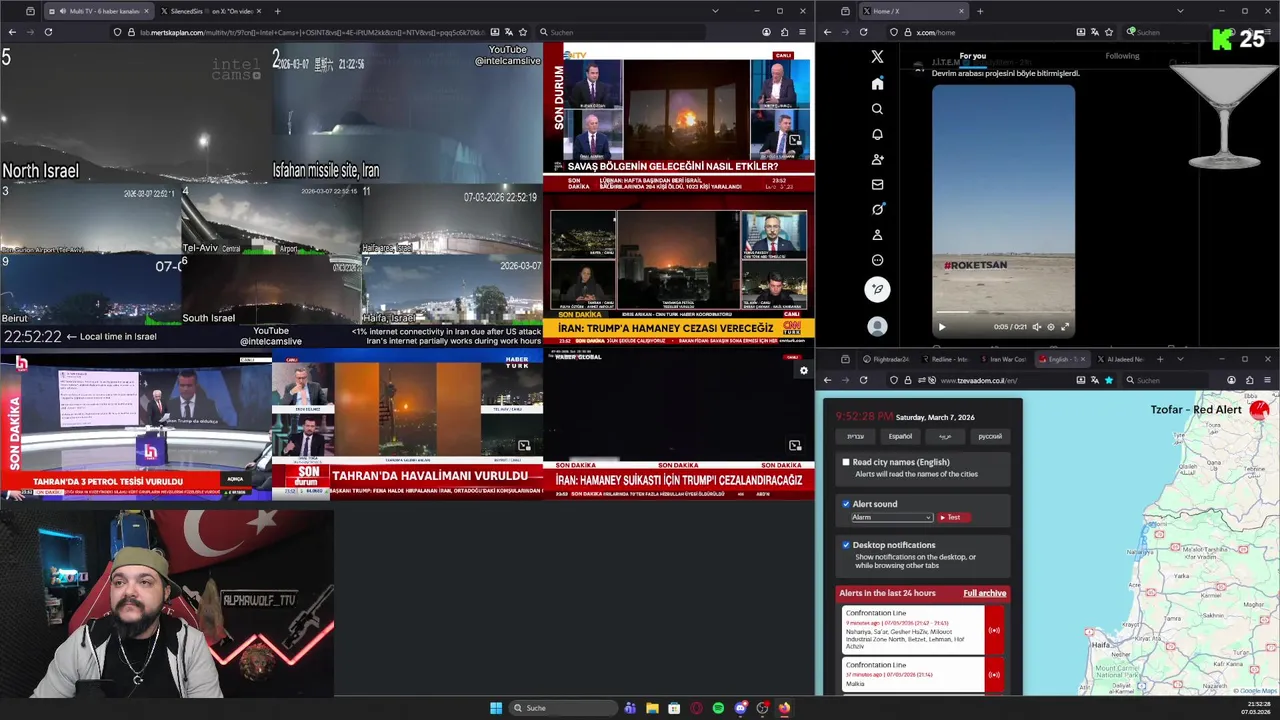Open Firefox from the taskbar

[784, 708]
